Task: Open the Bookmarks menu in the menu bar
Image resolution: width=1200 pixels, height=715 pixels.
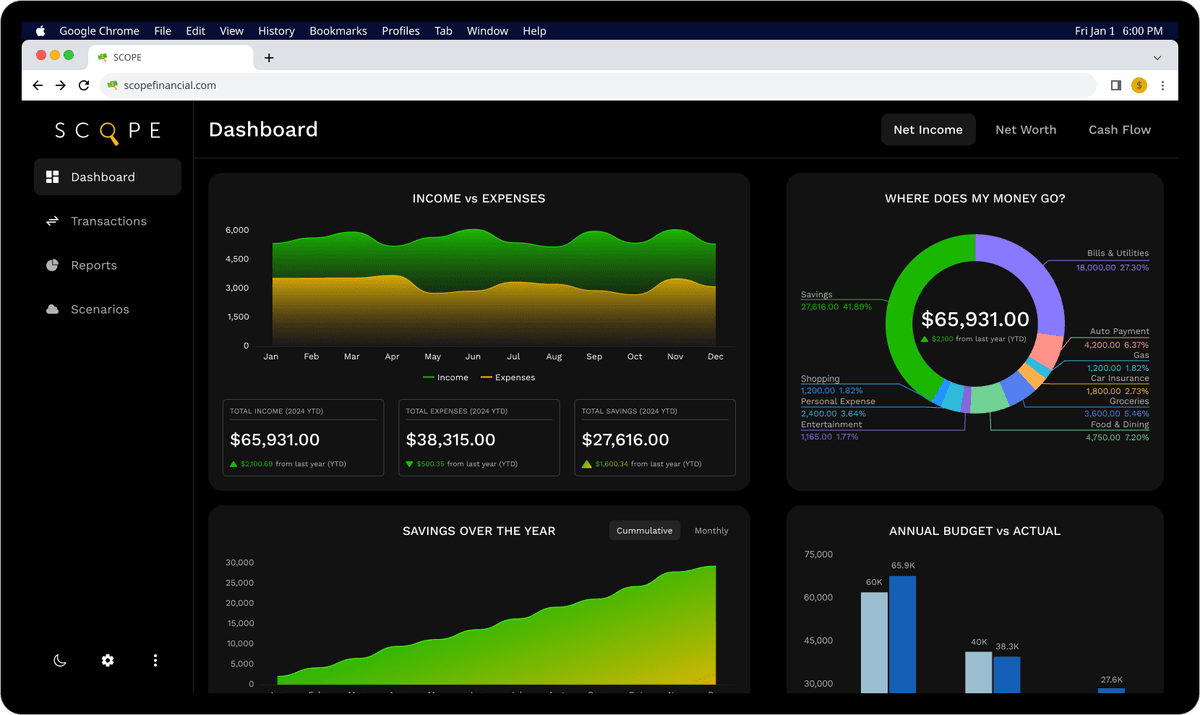Action: [x=338, y=31]
